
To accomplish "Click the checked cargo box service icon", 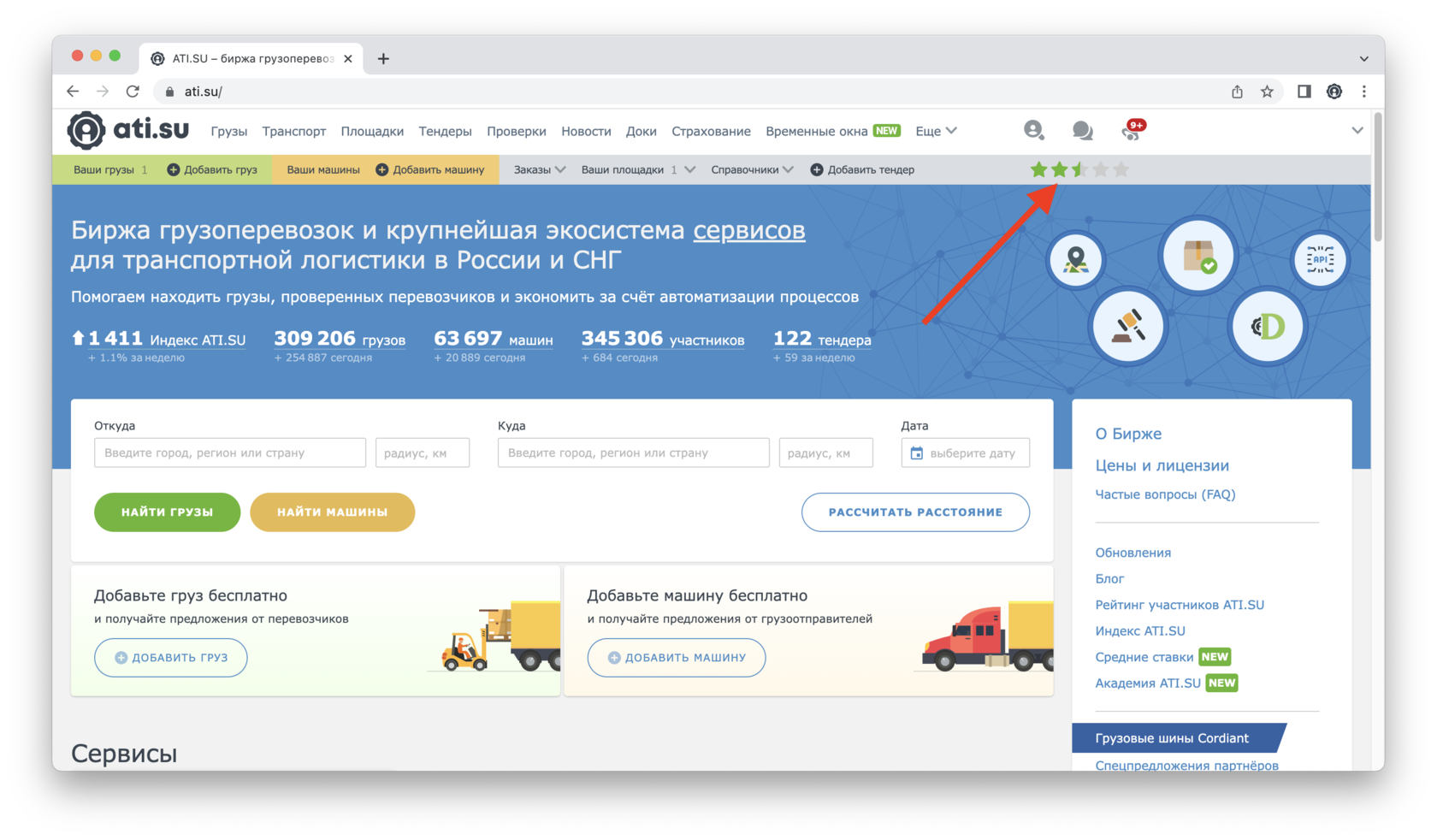I will [x=1197, y=255].
